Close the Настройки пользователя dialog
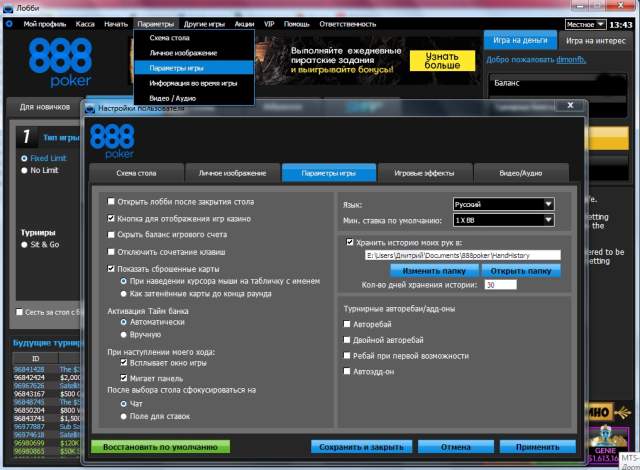Screen dimensions: 640x470 point(570,105)
